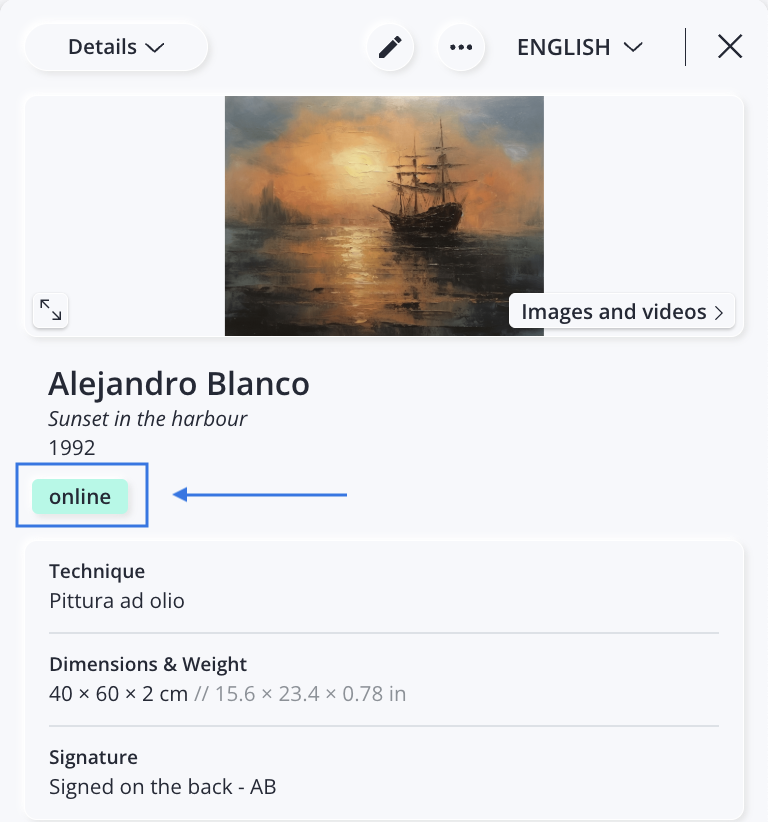Image resolution: width=768 pixels, height=822 pixels.
Task: Click the year 1992 text
Action: tap(72, 447)
